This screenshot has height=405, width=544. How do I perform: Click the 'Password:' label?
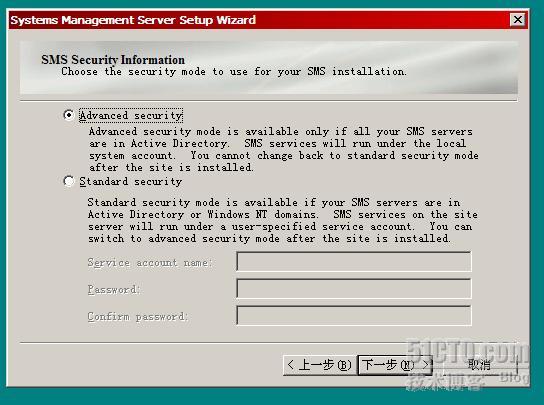tap(113, 289)
